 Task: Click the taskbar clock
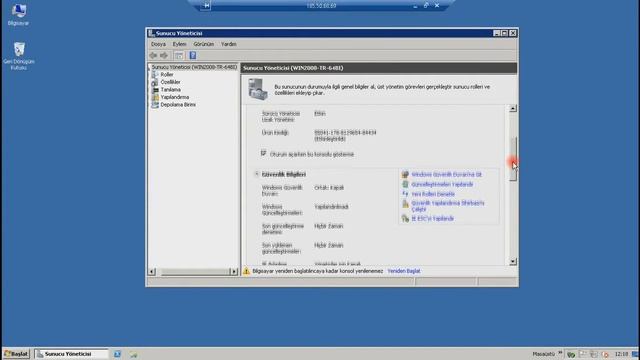pos(621,354)
